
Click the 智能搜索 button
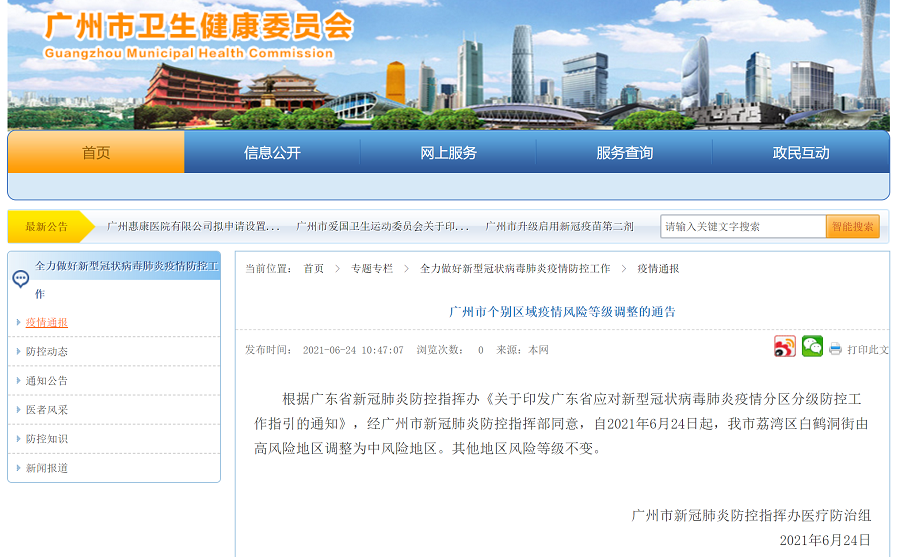click(x=852, y=227)
